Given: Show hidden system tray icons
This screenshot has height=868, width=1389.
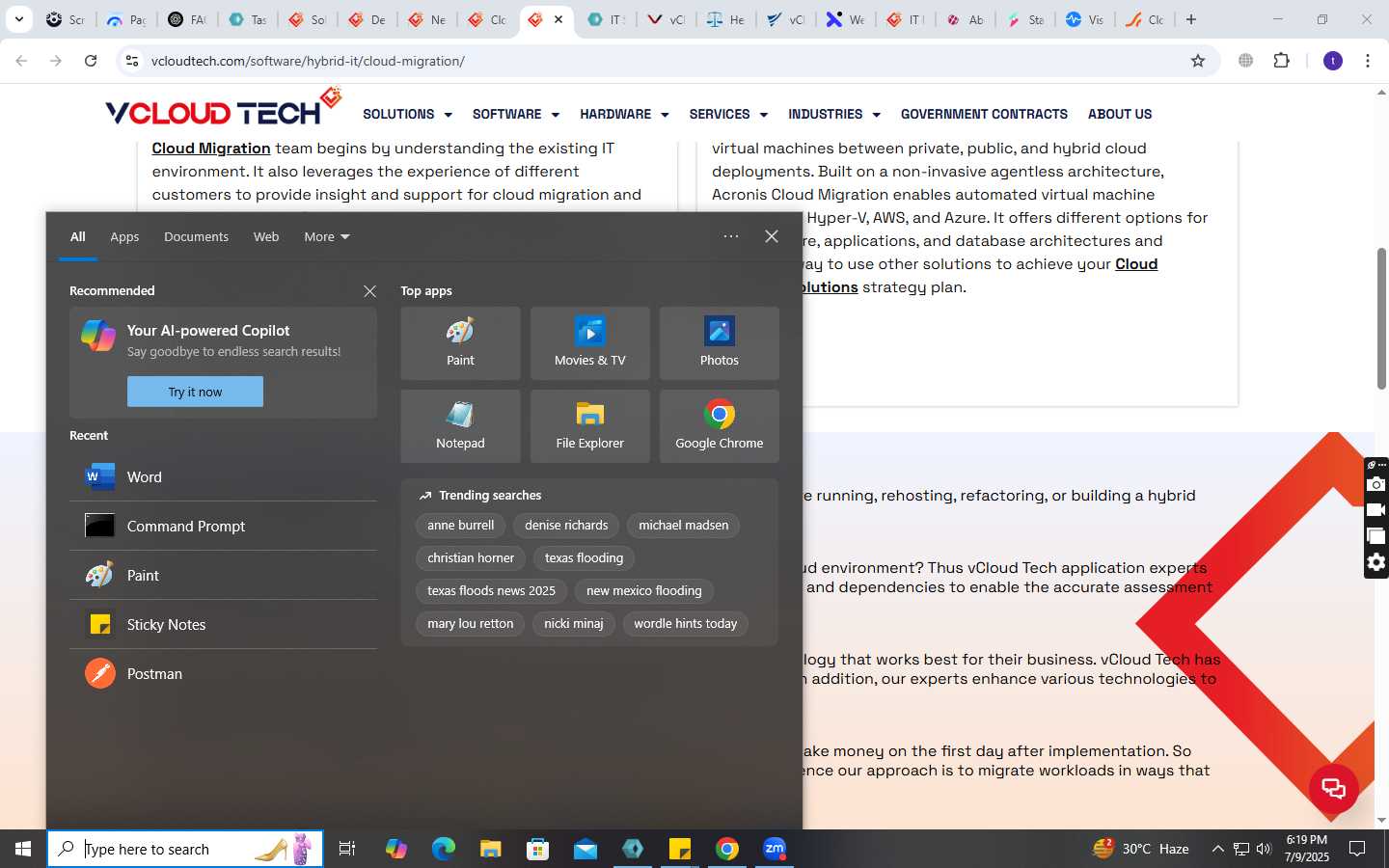Looking at the screenshot, I should tap(1217, 849).
